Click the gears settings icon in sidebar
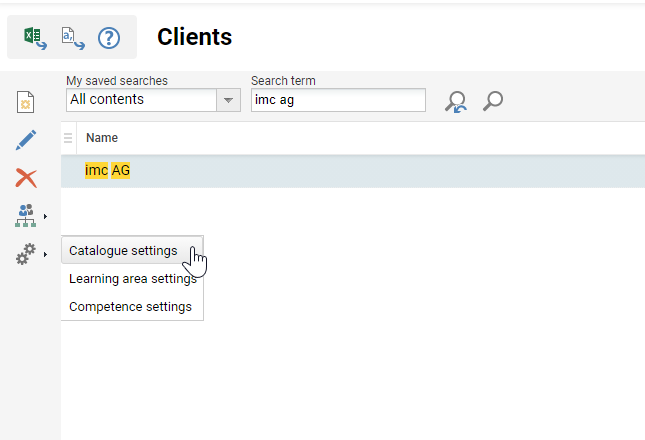Screen dimensions: 645x440 (x=25, y=254)
